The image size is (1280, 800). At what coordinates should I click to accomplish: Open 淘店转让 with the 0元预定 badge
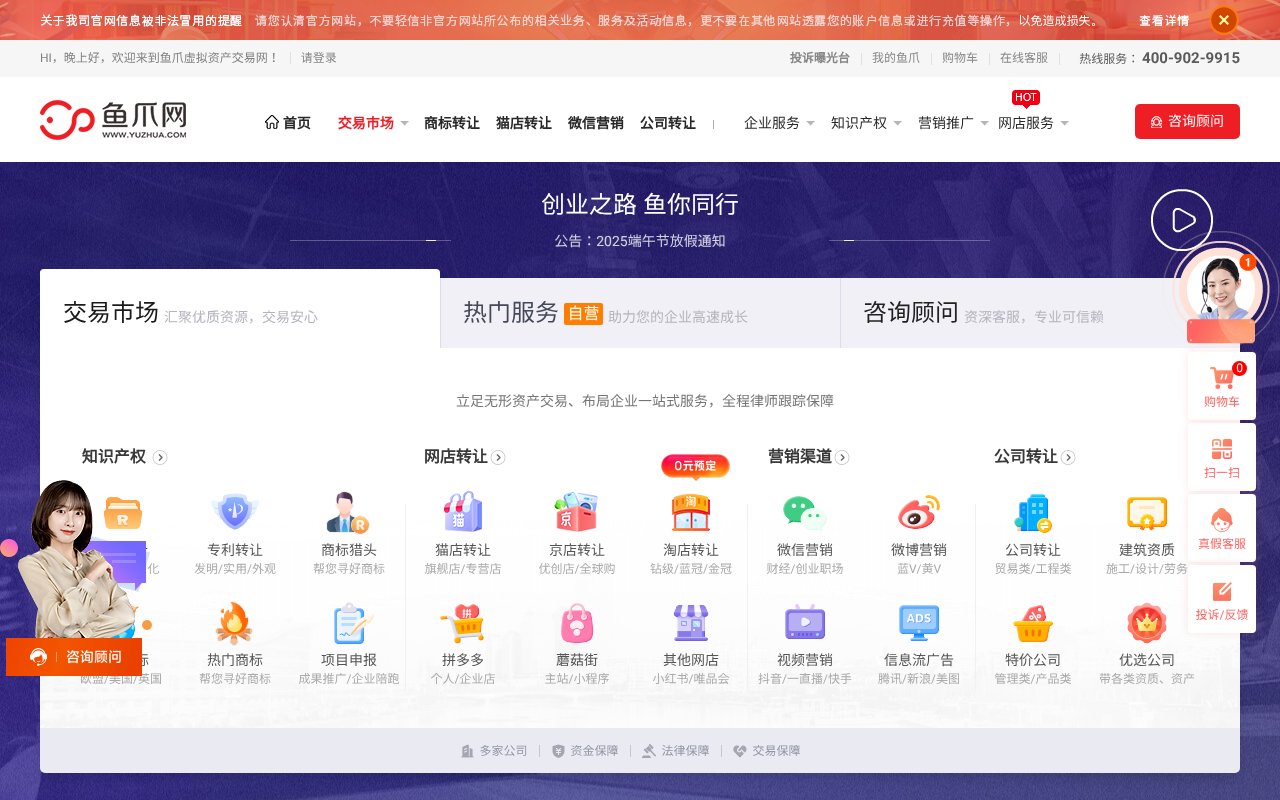693,513
